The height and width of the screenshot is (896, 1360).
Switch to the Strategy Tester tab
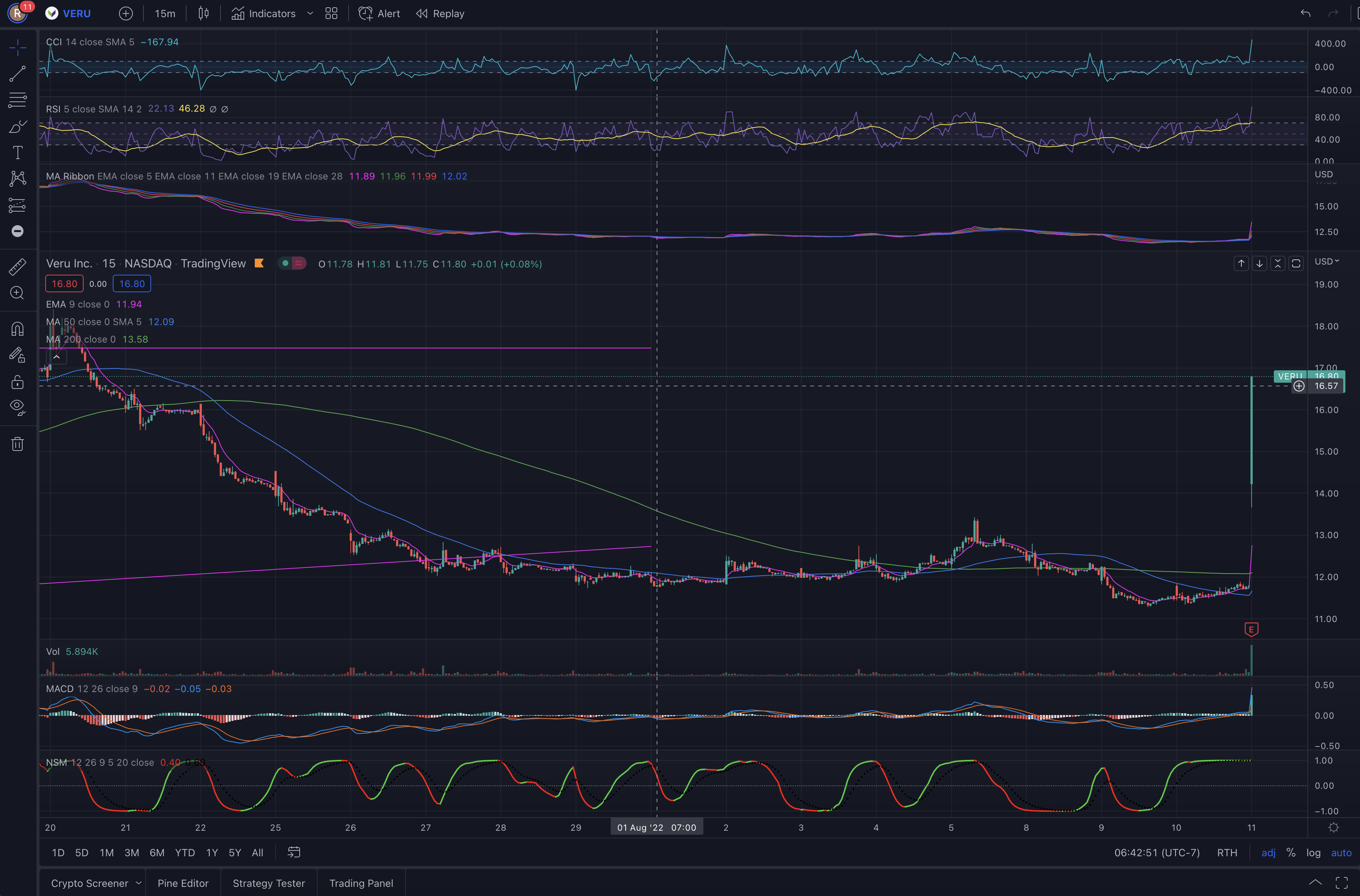coord(269,884)
